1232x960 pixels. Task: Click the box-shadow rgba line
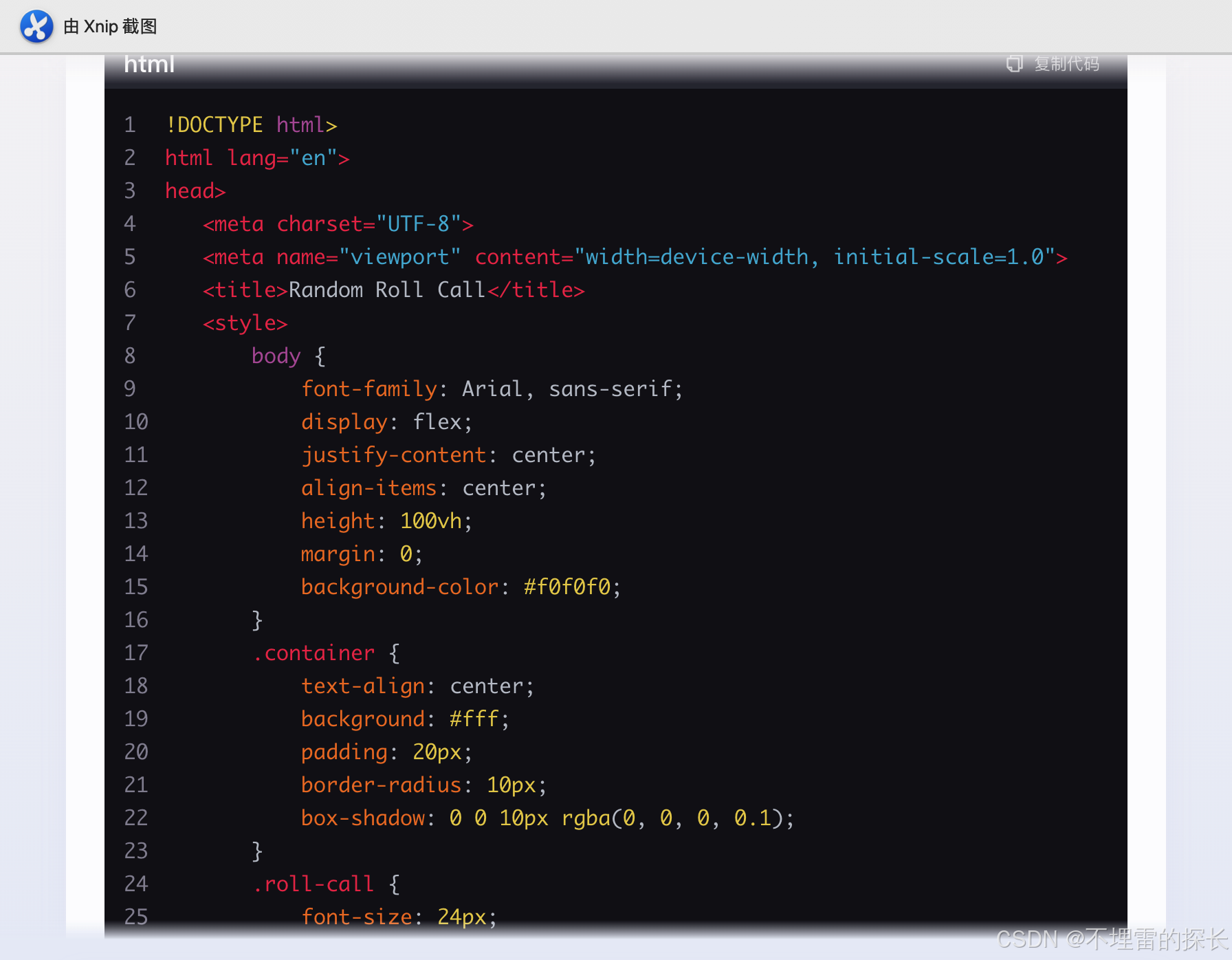[x=548, y=818]
